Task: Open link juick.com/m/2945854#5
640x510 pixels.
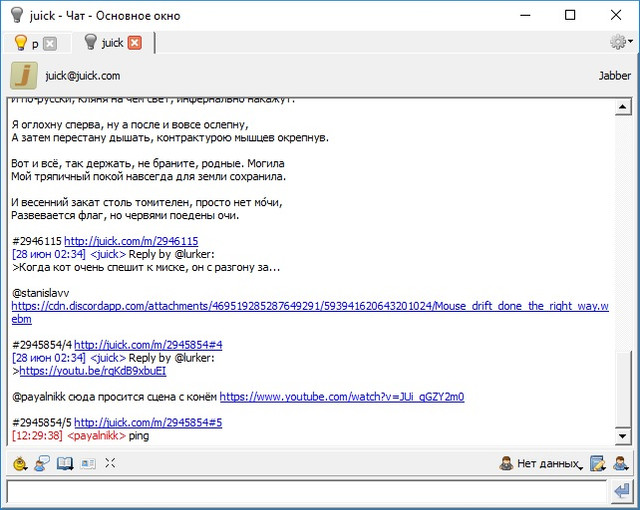Action: [148, 423]
